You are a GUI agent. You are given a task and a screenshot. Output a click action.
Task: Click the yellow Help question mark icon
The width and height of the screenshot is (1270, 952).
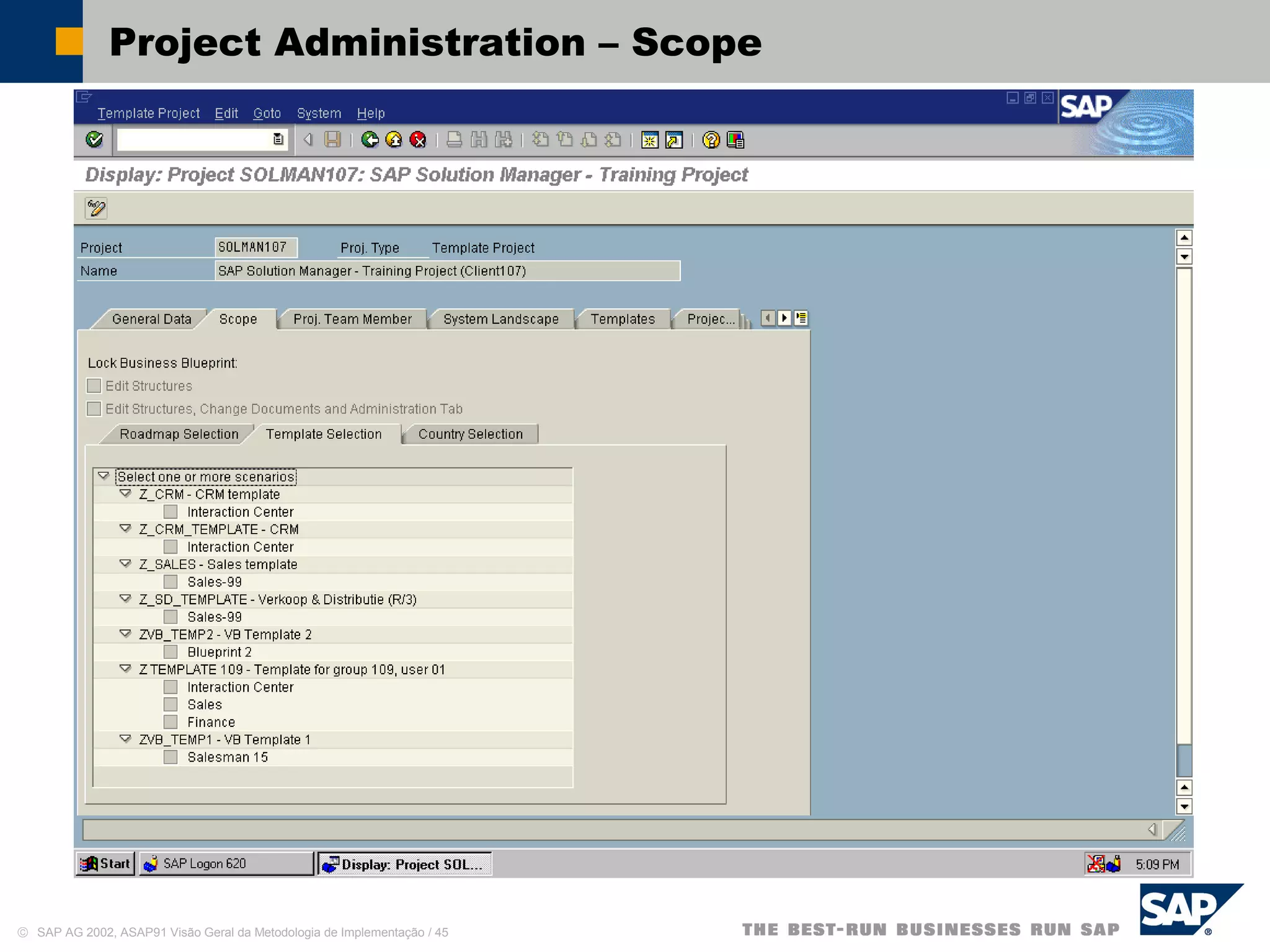[711, 140]
